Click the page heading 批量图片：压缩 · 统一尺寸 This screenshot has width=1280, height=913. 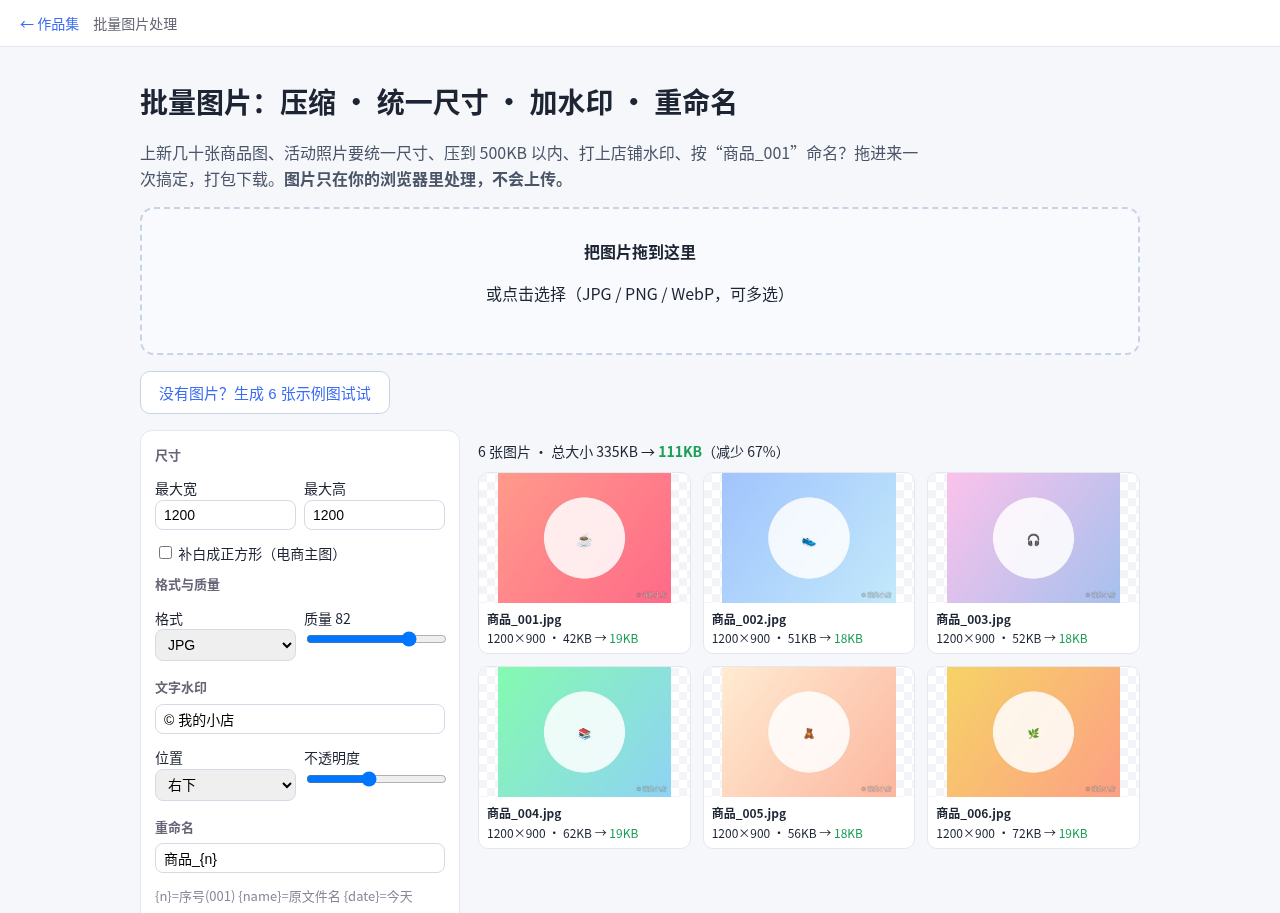pos(438,103)
